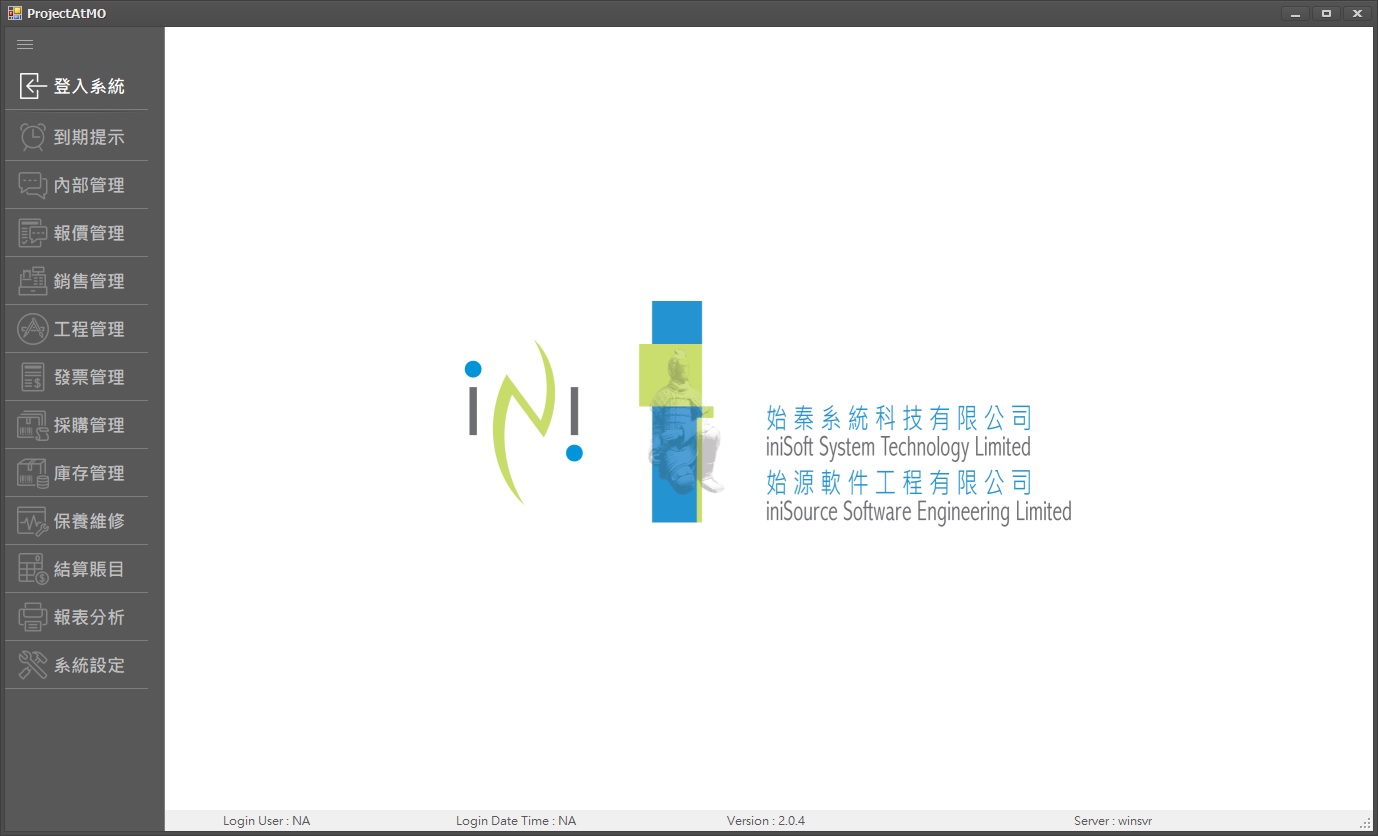Close the ProjectAtMO window

pos(1357,13)
